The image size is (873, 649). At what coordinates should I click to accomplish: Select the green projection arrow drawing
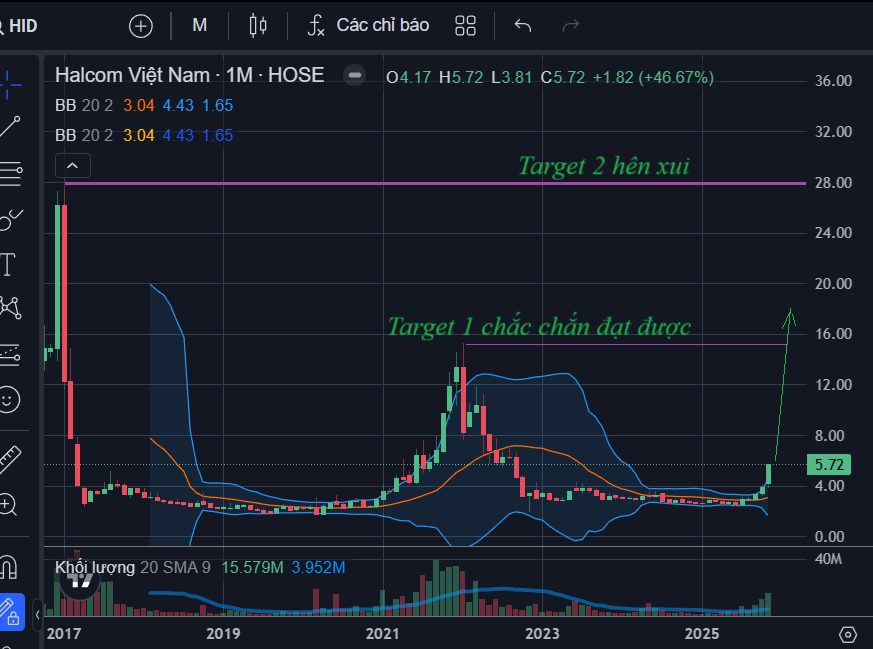[x=783, y=384]
